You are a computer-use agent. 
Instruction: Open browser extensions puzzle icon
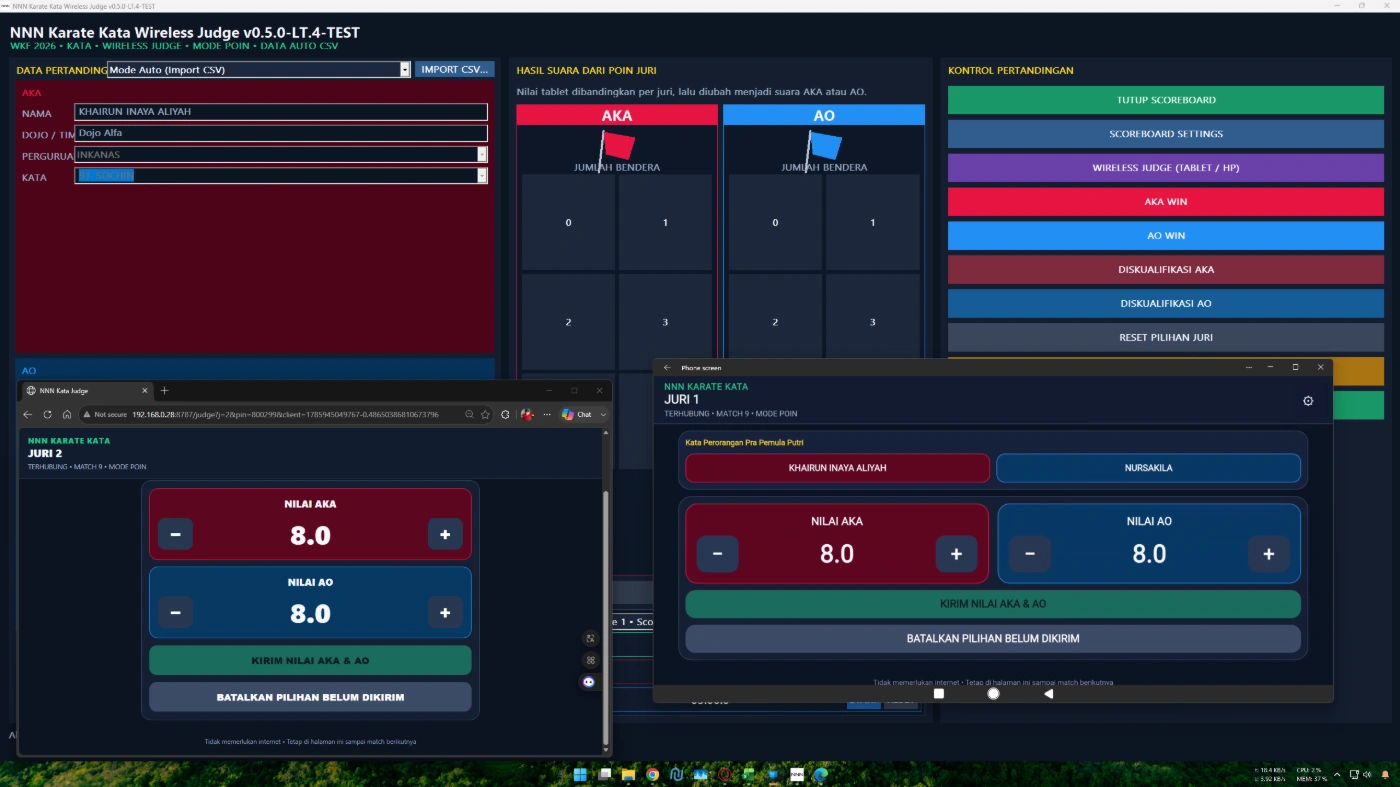505,414
